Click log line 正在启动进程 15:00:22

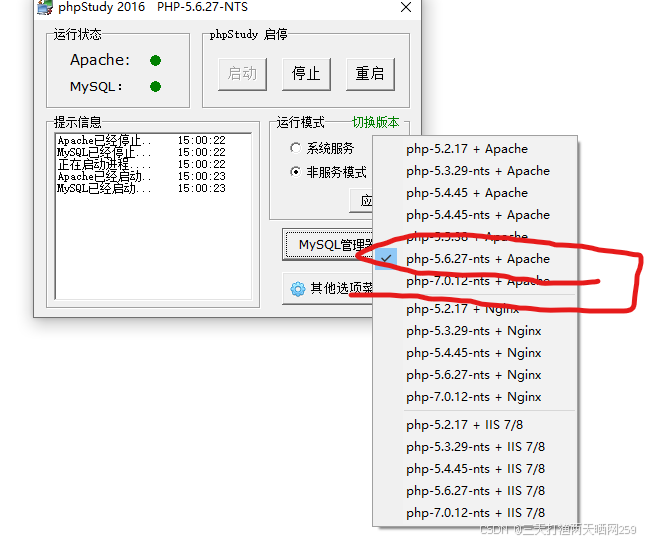(142, 164)
